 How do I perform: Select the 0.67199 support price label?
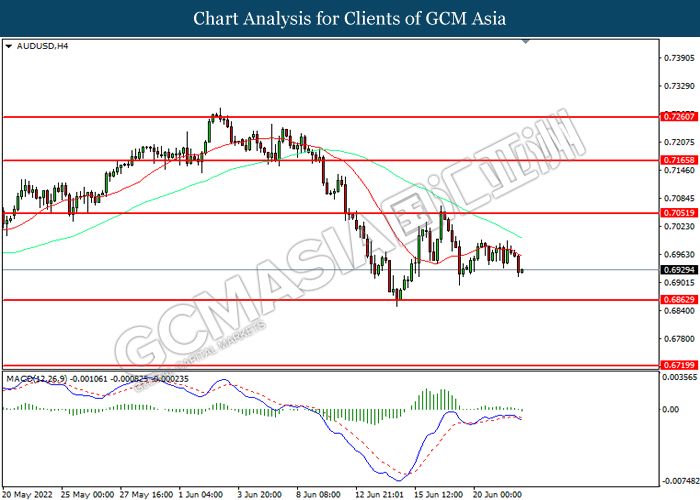[x=679, y=365]
